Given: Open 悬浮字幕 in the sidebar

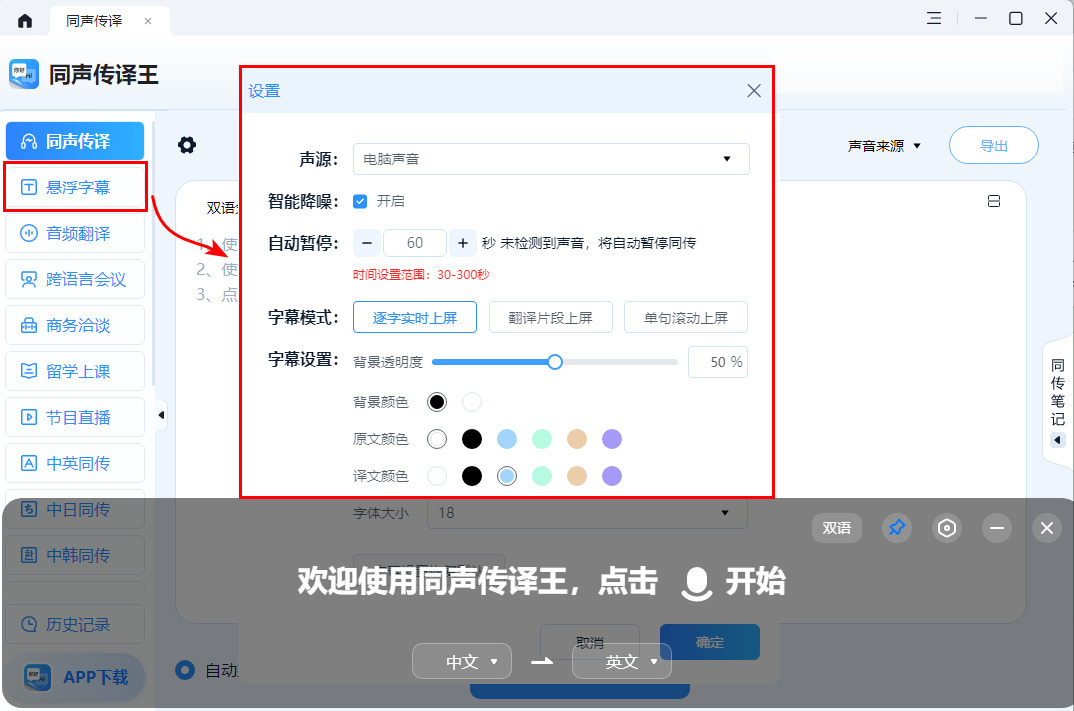Looking at the screenshot, I should pos(75,187).
